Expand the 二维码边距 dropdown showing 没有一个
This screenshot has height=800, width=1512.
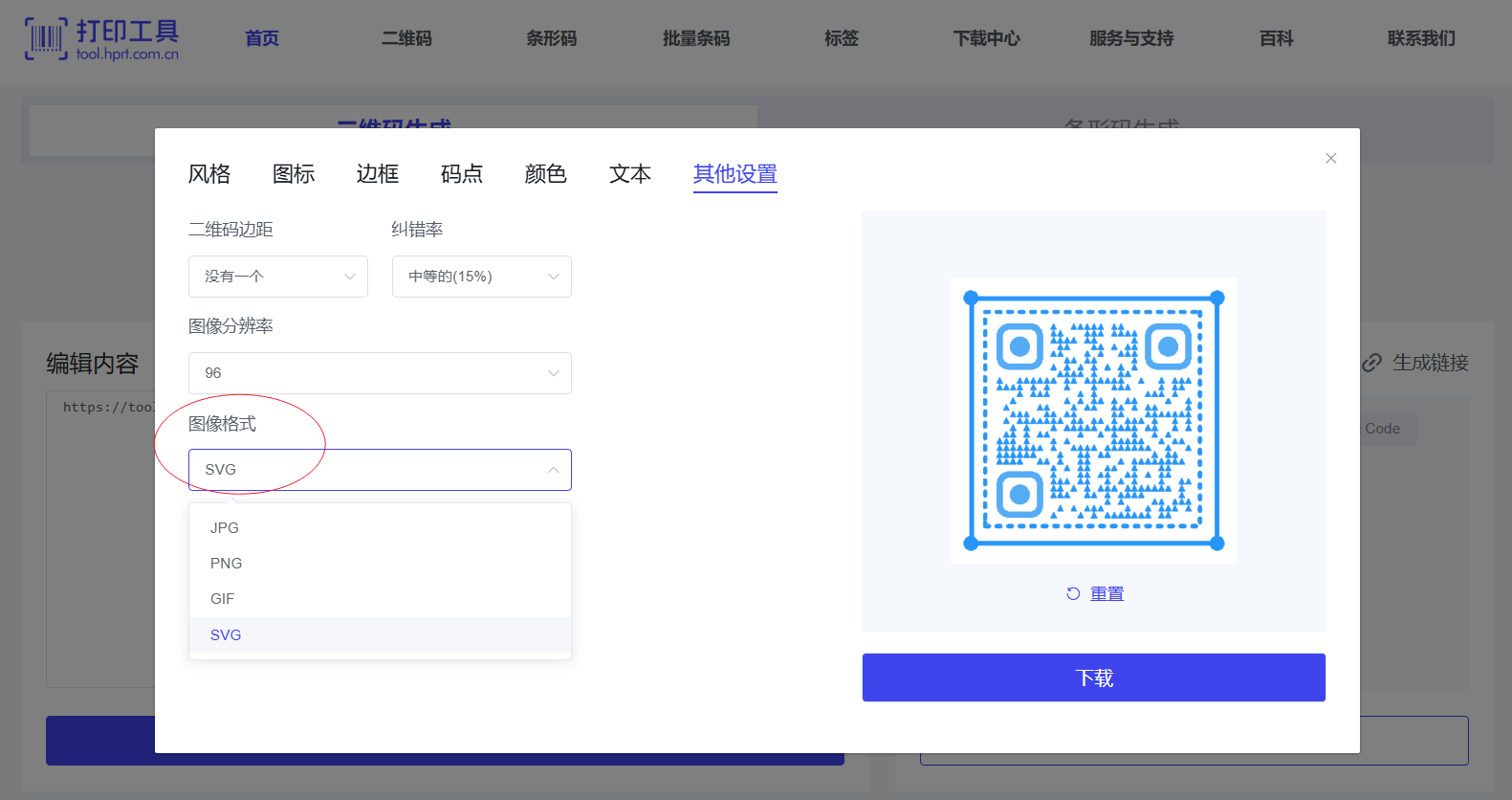278,277
